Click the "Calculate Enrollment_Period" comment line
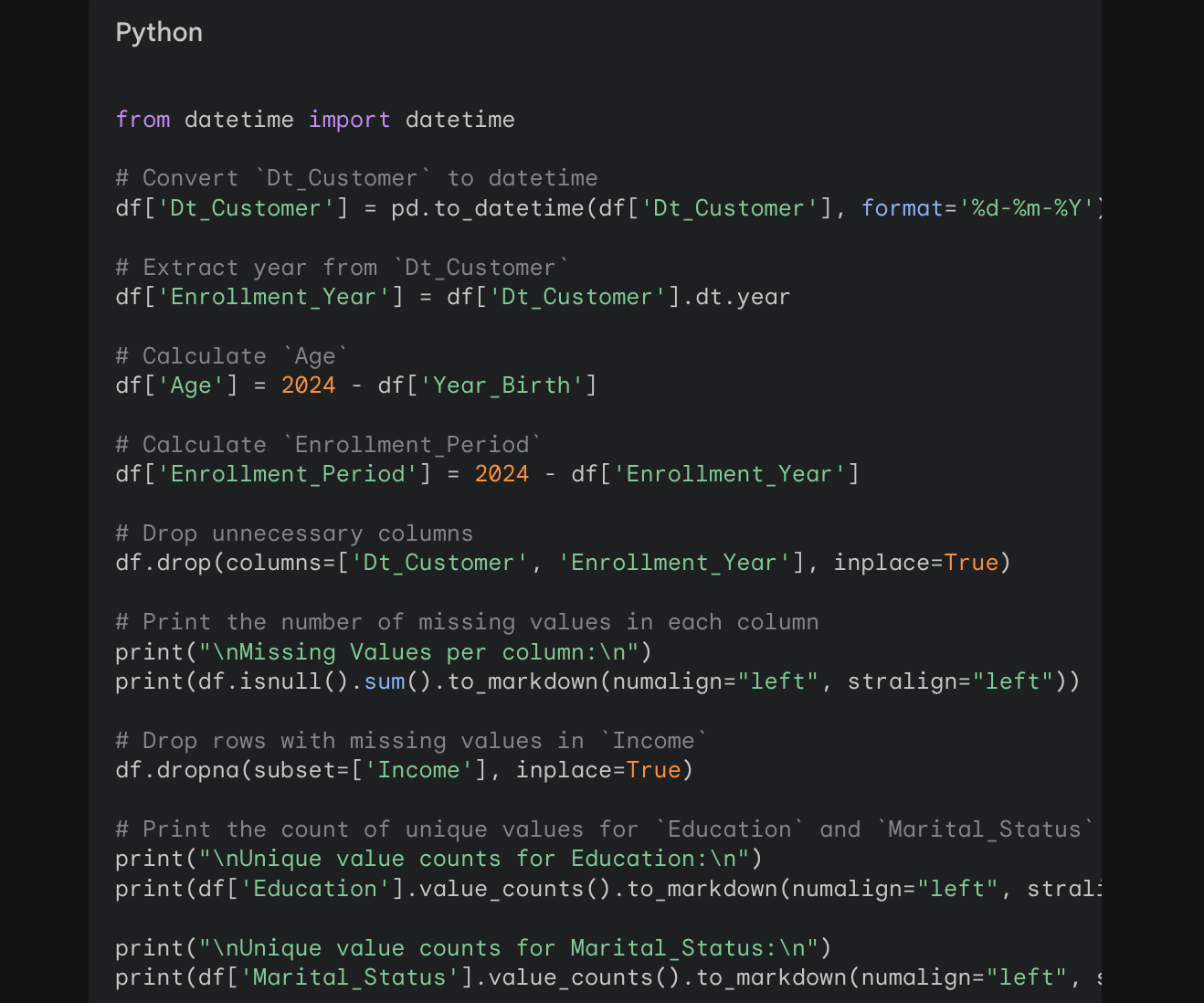This screenshot has width=1204, height=1003. pyautogui.click(x=329, y=445)
